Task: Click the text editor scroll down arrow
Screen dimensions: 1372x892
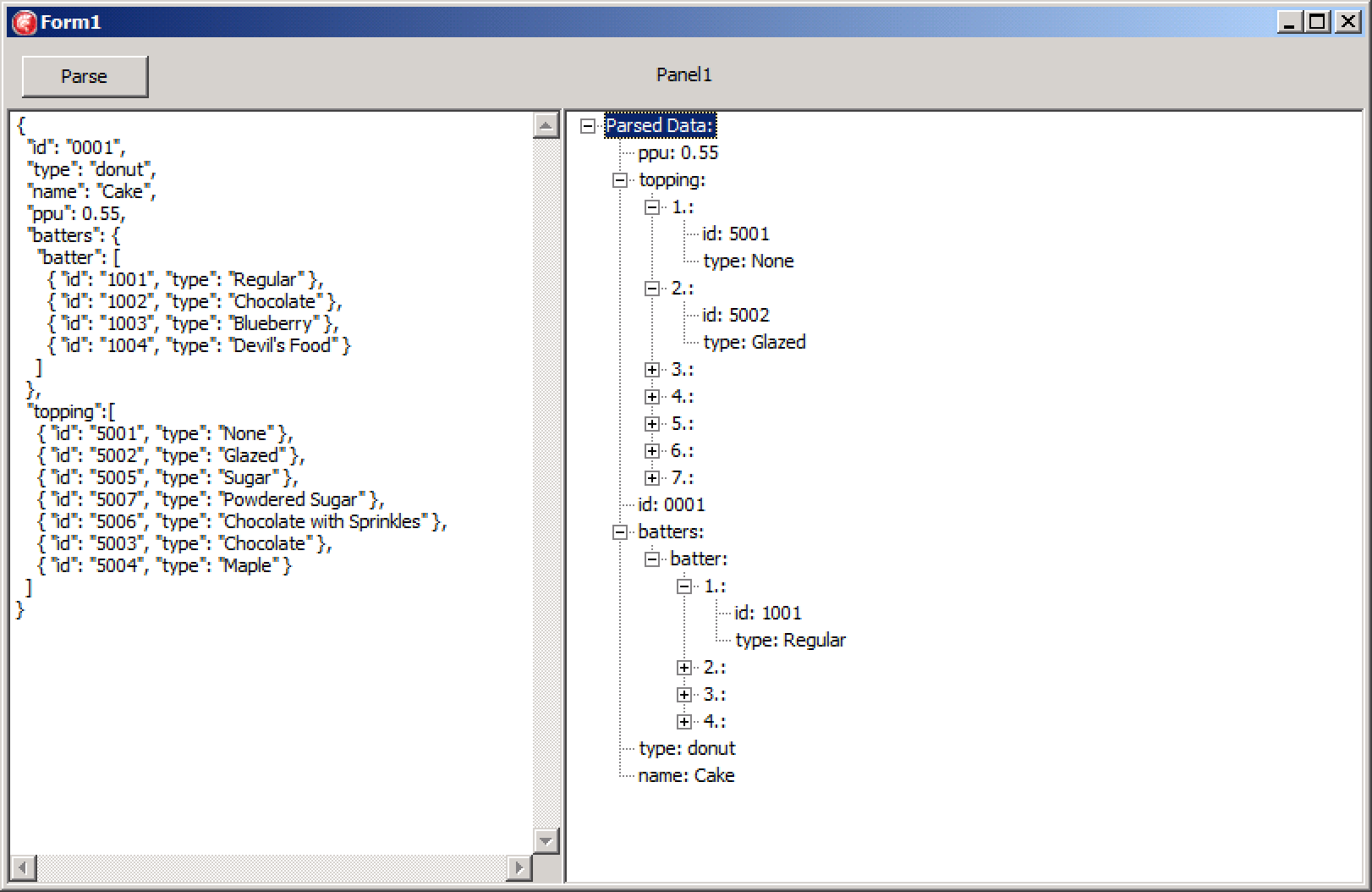Action: [x=546, y=840]
